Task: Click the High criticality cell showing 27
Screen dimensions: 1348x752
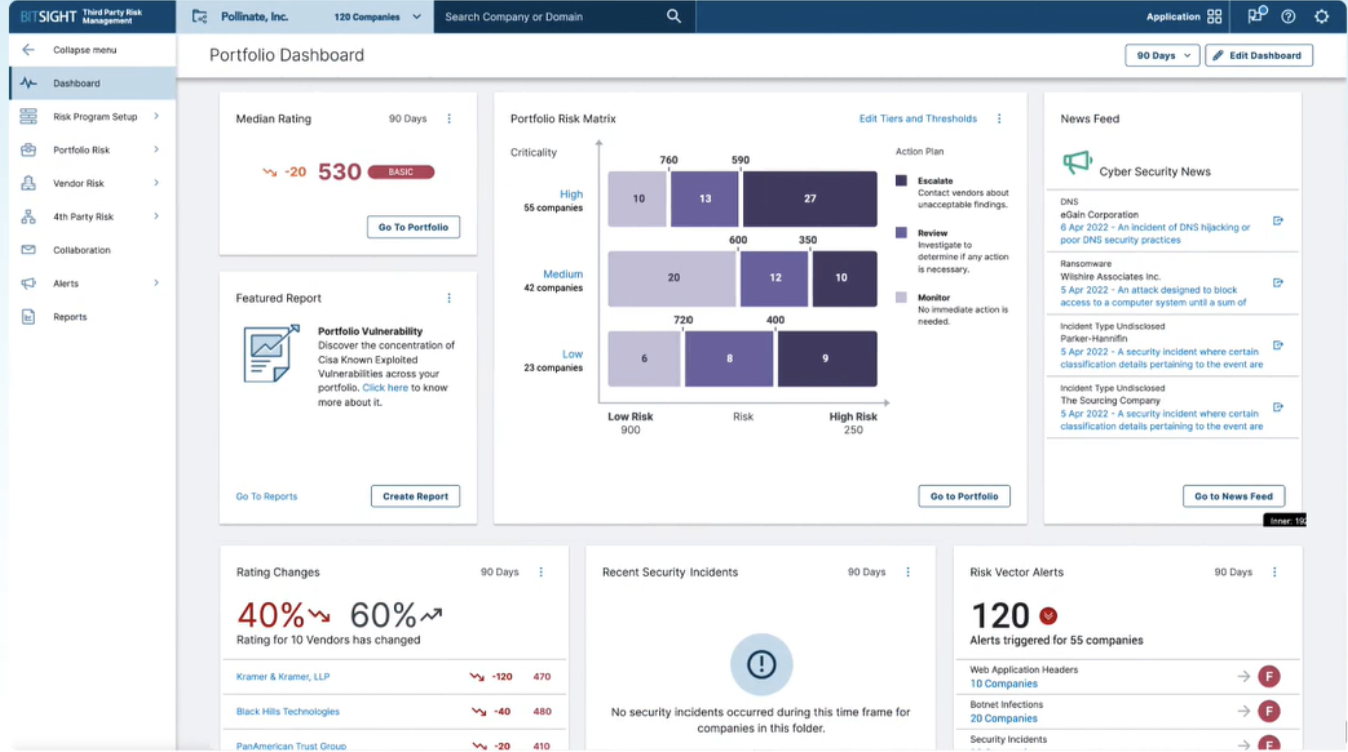Action: click(810, 199)
